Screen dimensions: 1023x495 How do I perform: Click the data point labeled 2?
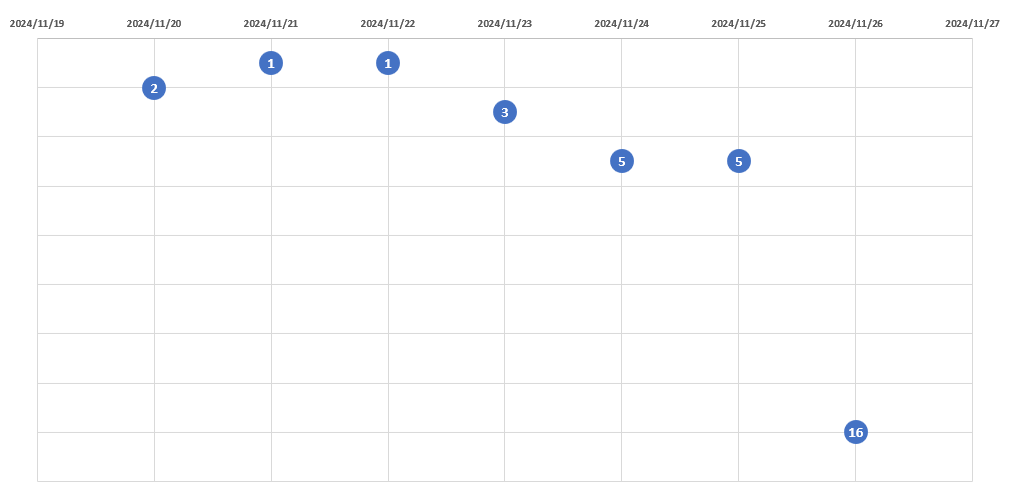coord(154,88)
